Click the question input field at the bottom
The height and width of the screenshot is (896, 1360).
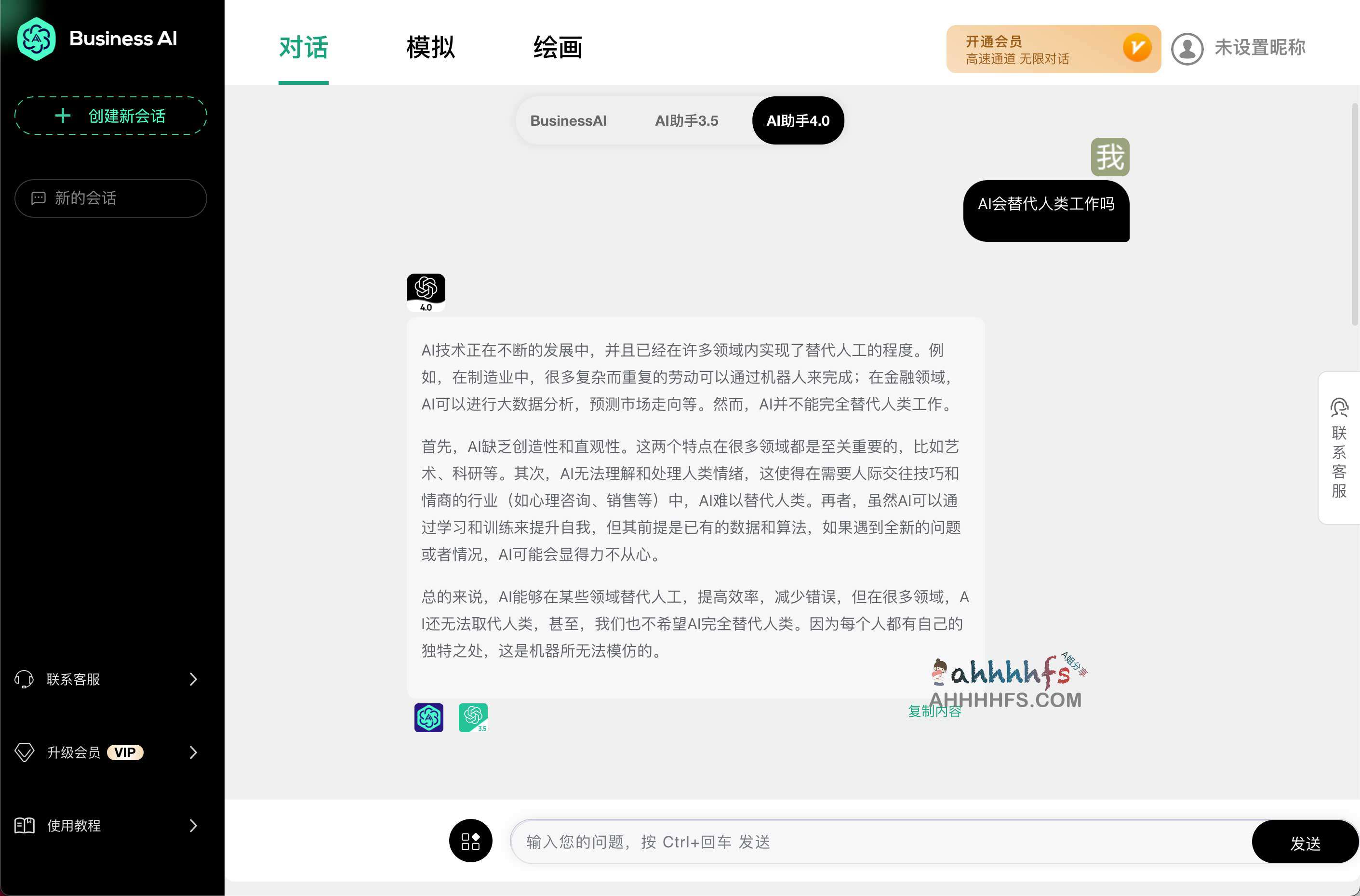pyautogui.click(x=857, y=842)
